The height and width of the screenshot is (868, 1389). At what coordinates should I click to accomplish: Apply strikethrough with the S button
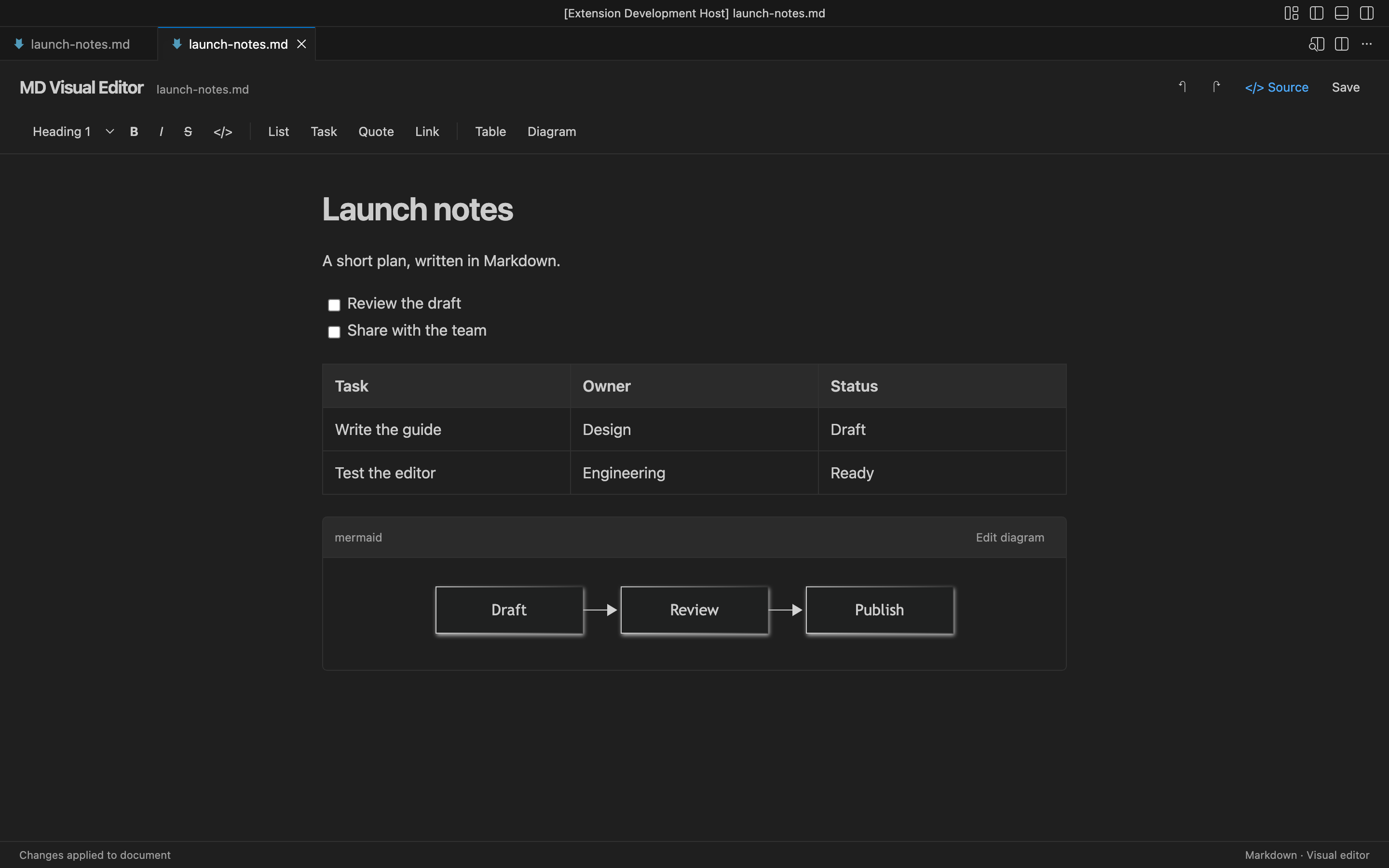click(x=188, y=132)
